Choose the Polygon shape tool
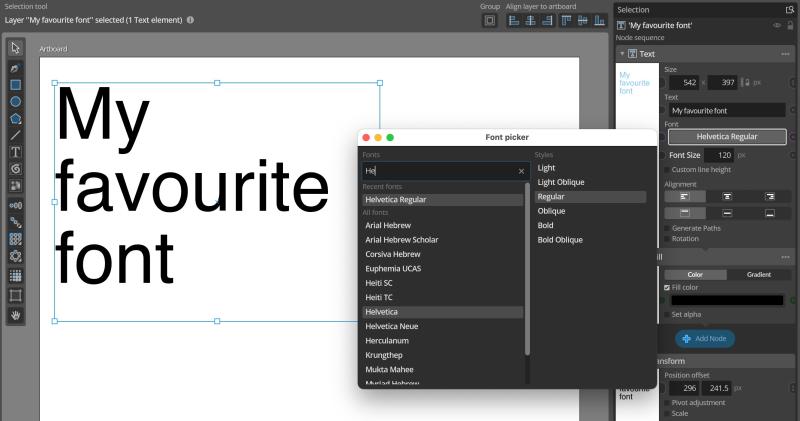 point(16,118)
